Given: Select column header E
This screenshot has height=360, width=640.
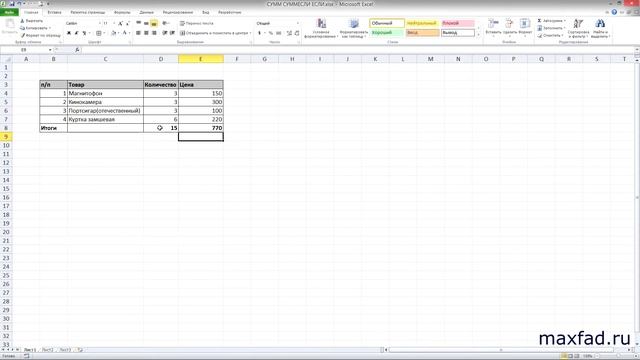Looking at the screenshot, I should [201, 59].
